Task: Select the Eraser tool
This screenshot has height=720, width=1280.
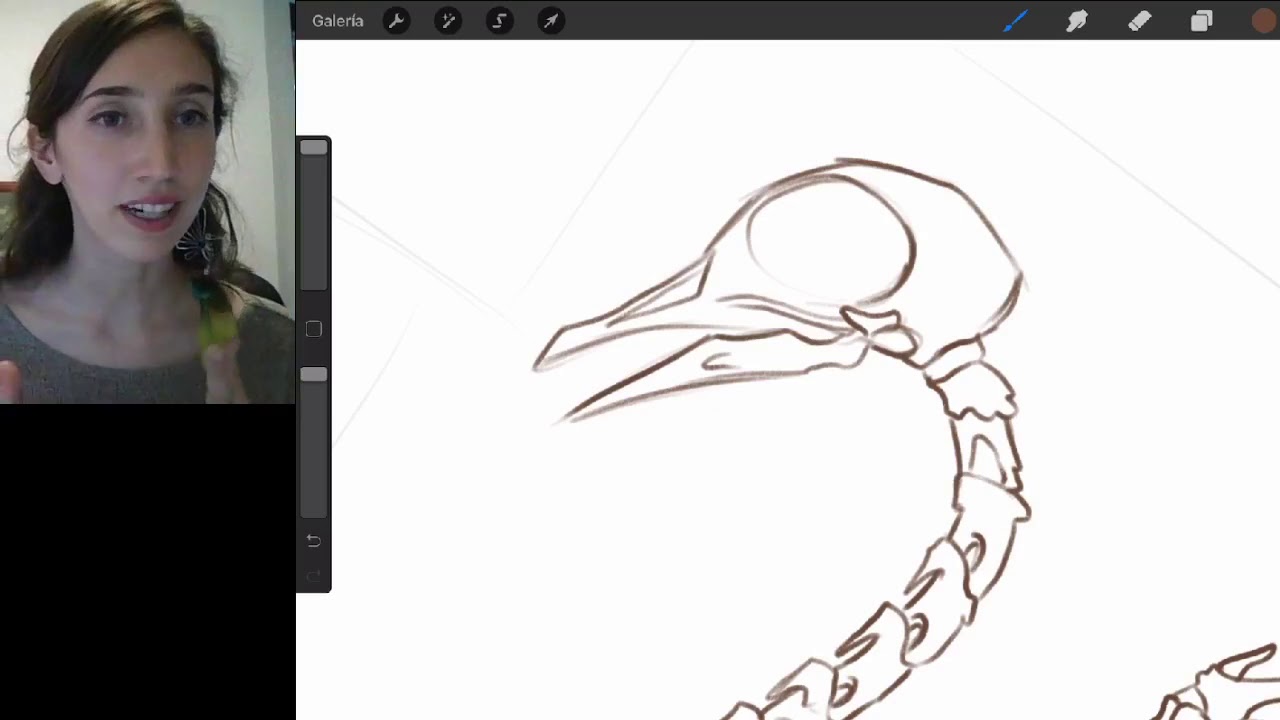Action: (x=1139, y=21)
